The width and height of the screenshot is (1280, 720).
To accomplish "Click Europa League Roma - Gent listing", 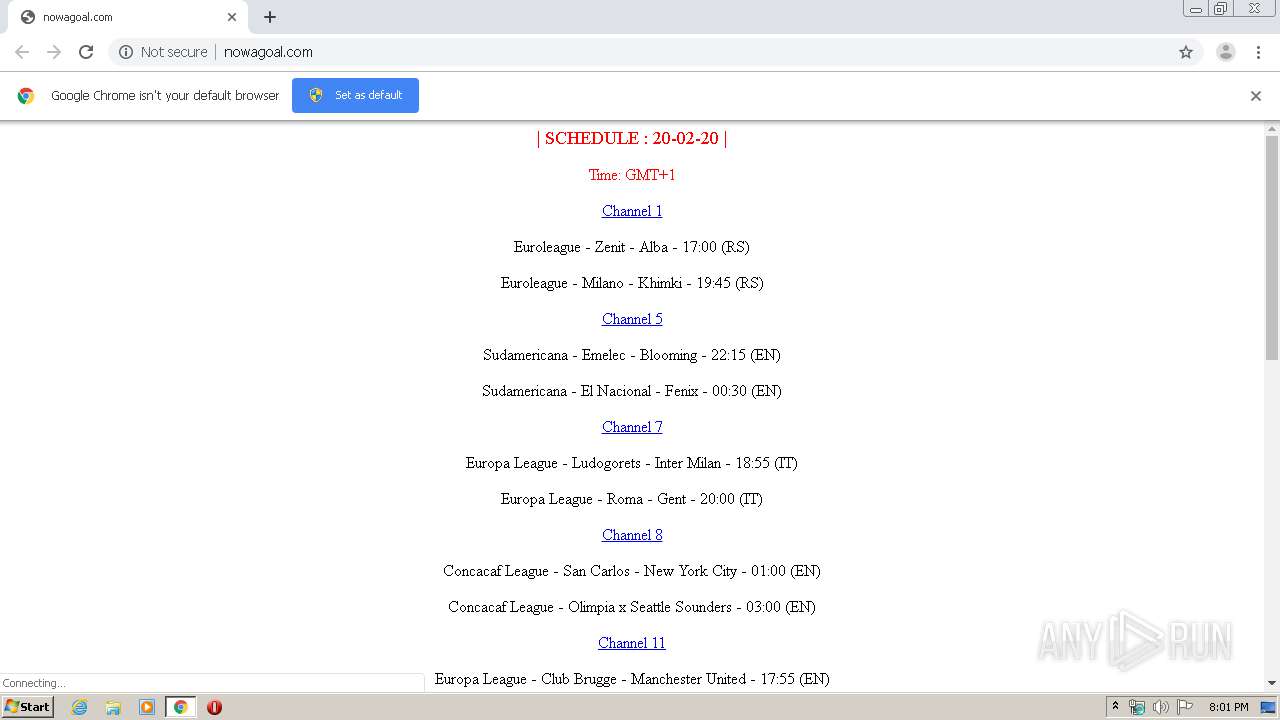I will pos(632,499).
